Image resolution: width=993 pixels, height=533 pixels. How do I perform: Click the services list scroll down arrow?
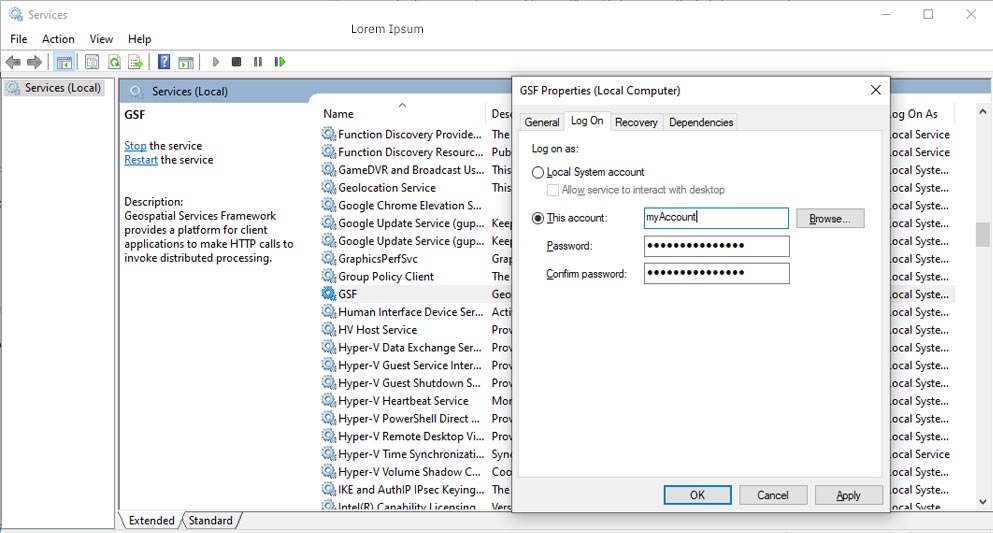pyautogui.click(x=982, y=500)
